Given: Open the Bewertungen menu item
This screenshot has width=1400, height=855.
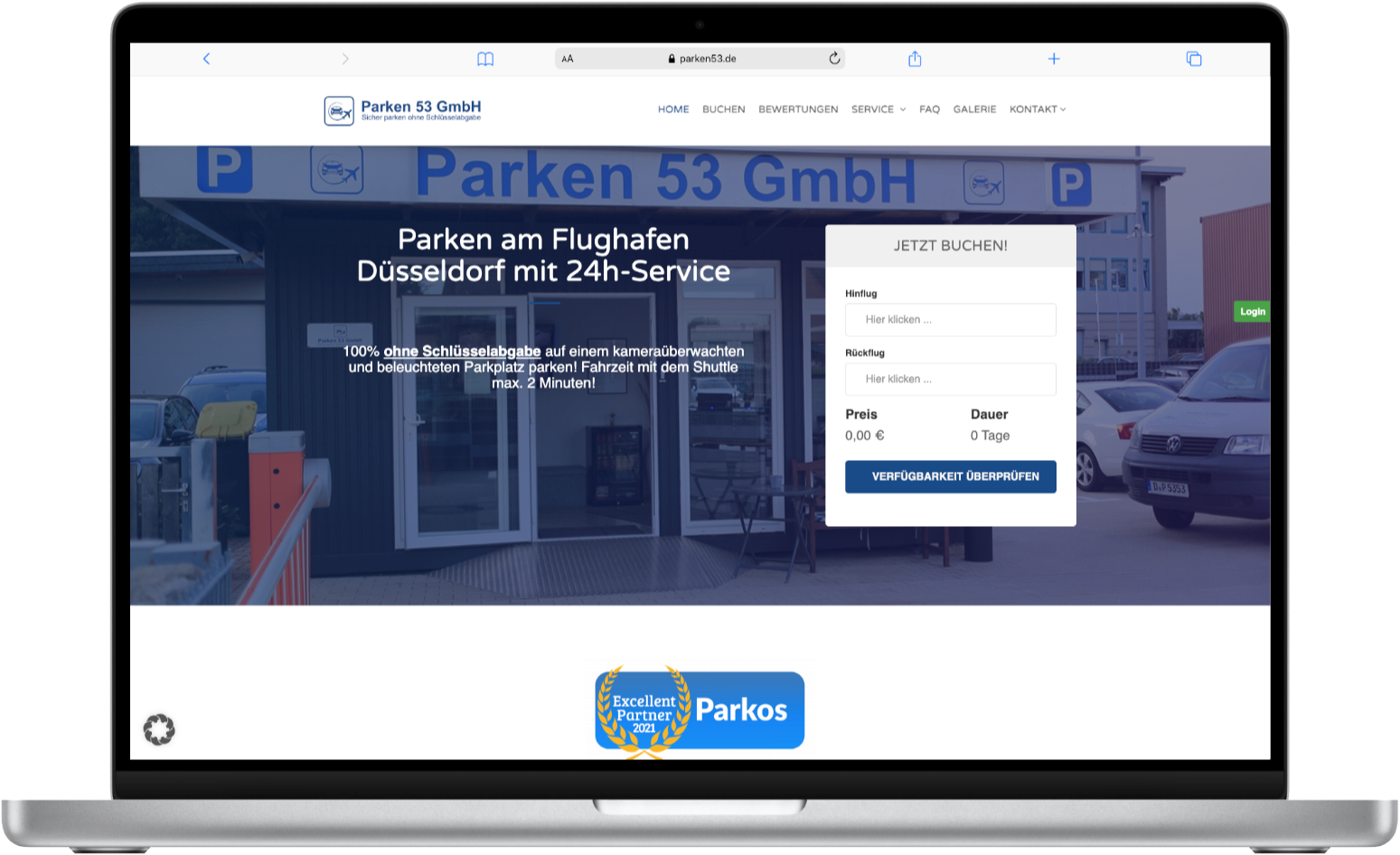Looking at the screenshot, I should click(x=798, y=109).
